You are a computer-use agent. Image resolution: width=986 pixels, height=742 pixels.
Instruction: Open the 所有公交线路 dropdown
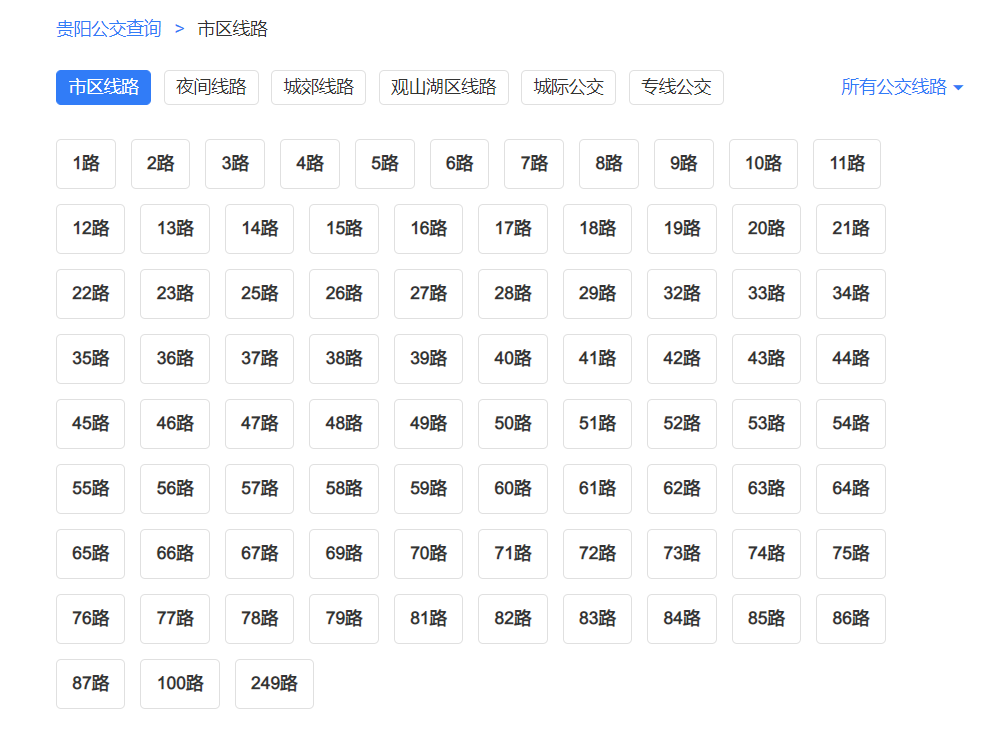(x=902, y=87)
